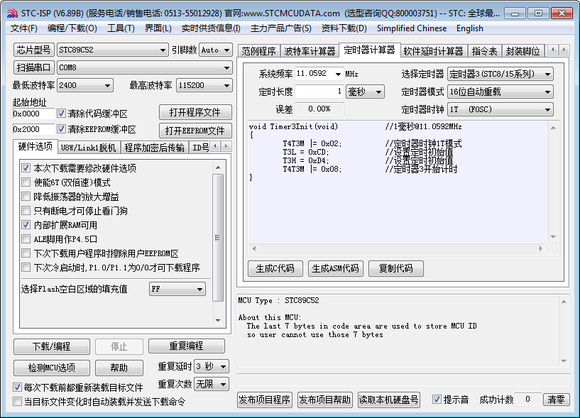Click up arrow of code area scrollbar
This screenshot has height=418, width=580.
click(553, 128)
